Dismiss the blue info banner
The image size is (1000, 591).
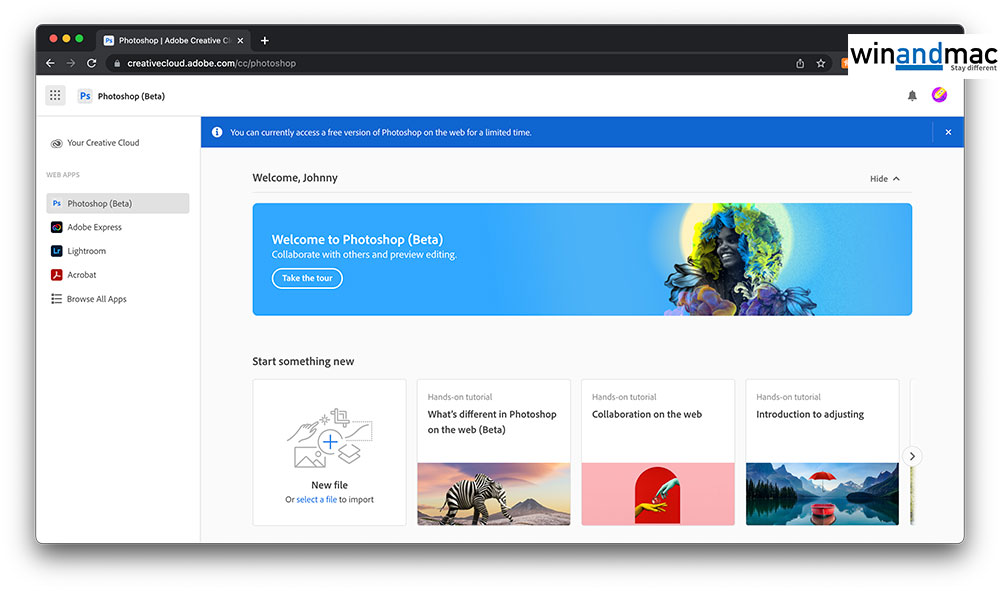coord(948,132)
